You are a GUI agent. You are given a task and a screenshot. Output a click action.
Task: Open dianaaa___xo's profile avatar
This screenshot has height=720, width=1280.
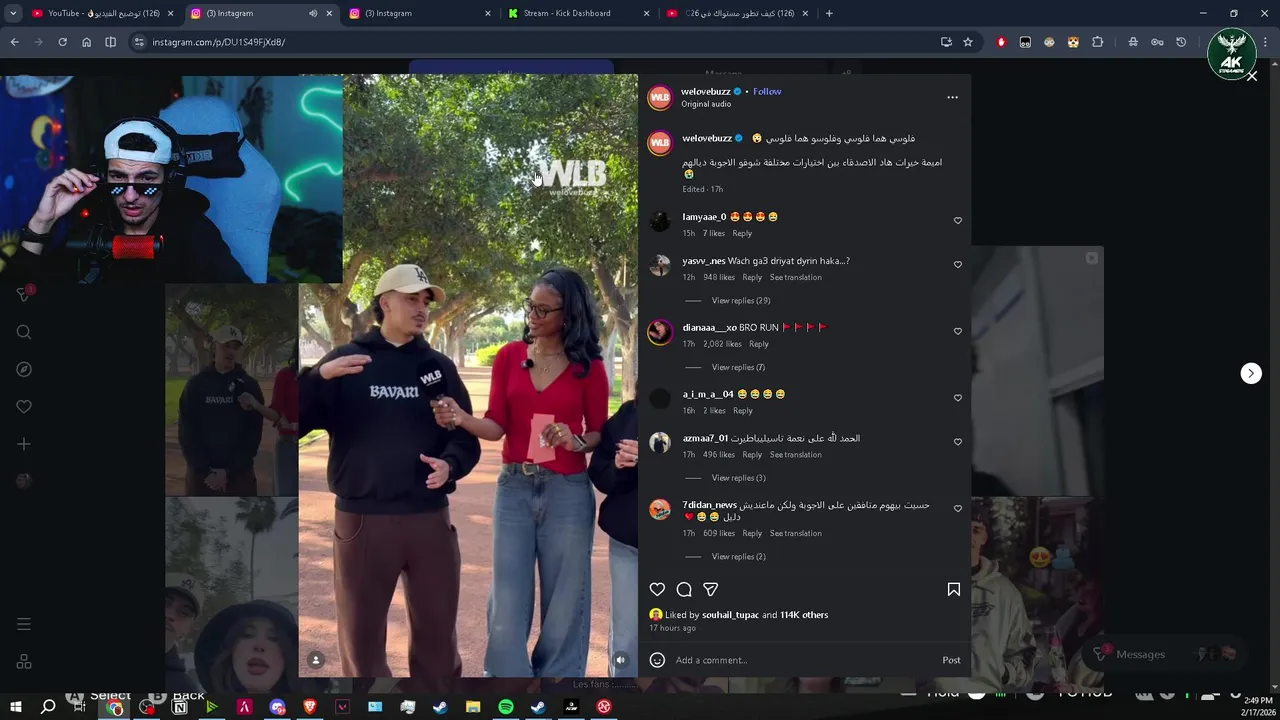[660, 333]
